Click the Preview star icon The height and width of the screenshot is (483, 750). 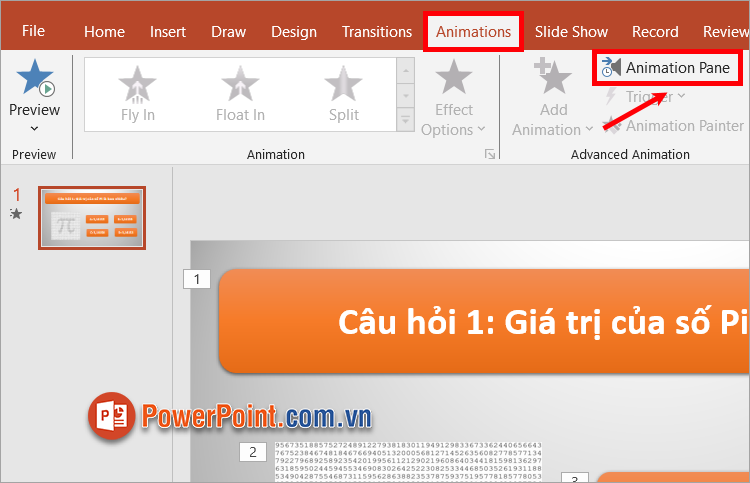(x=35, y=77)
